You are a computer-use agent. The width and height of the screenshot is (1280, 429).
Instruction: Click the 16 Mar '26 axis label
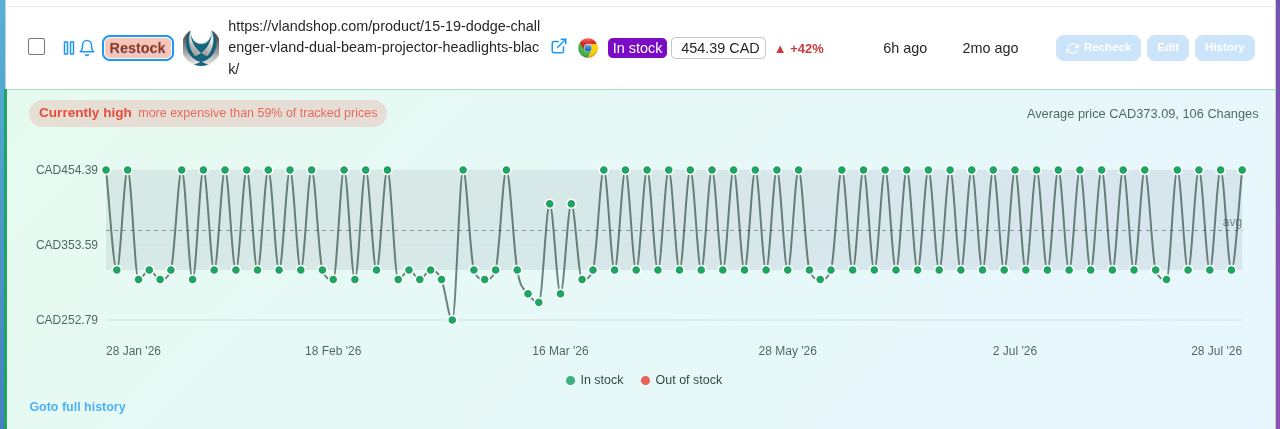pyautogui.click(x=560, y=351)
